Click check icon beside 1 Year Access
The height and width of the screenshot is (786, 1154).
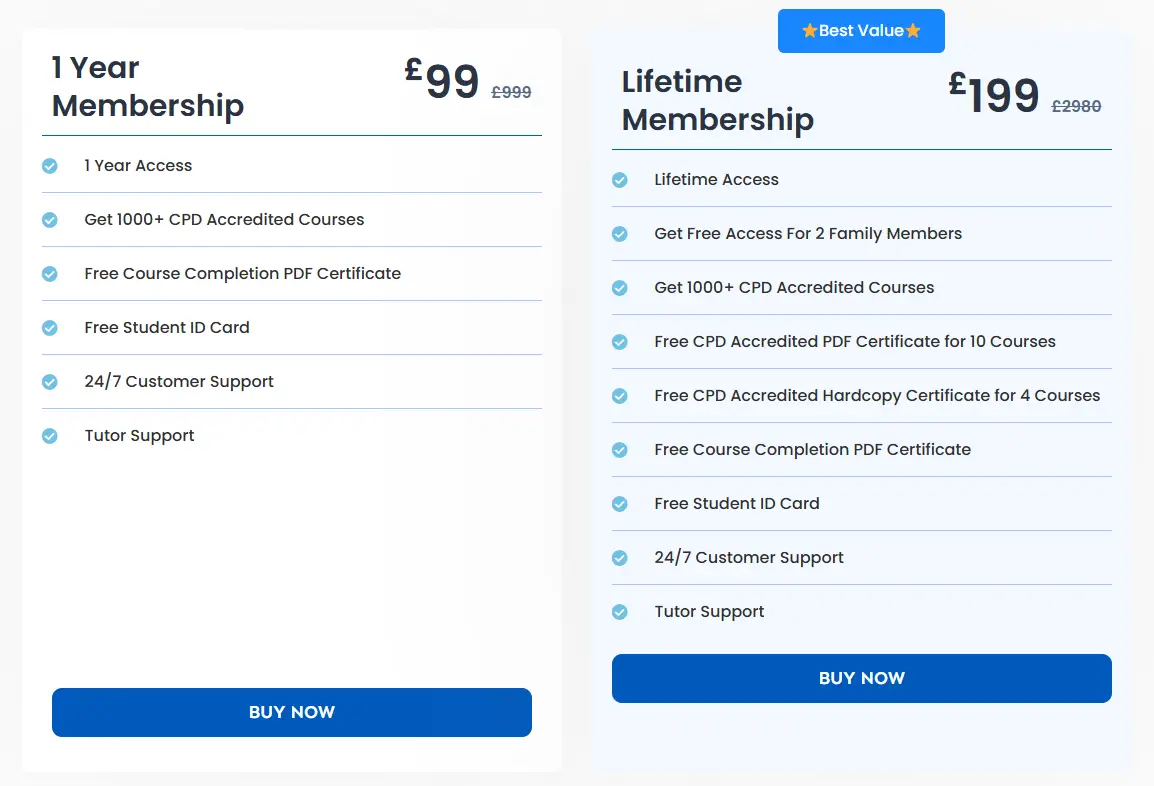point(50,166)
